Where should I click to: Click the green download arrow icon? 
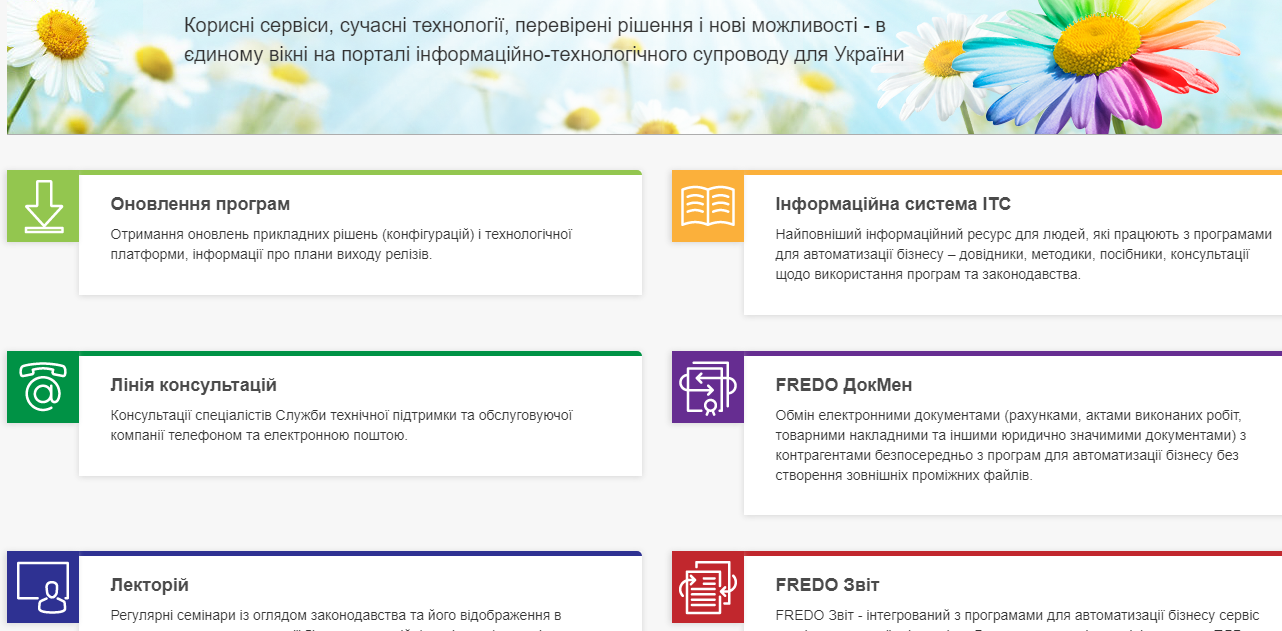[x=43, y=206]
